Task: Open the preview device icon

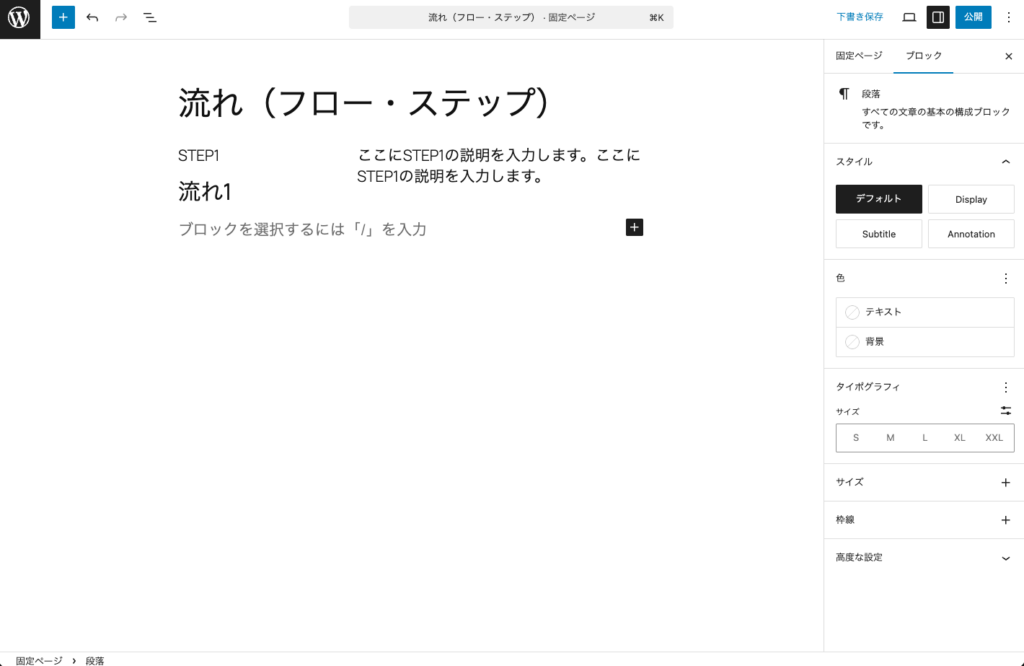Action: (x=908, y=17)
